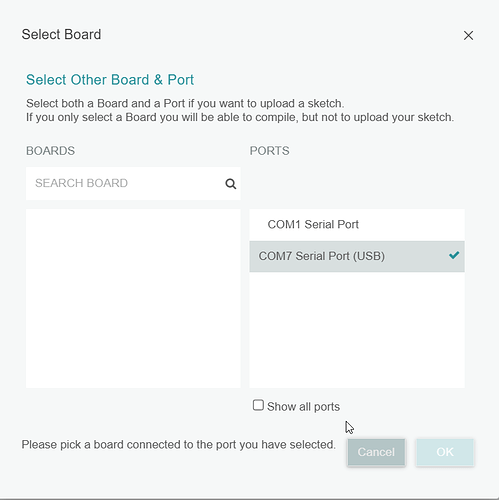Cancel the board selection dialog
Viewport: 499px width, 500px height.
coord(376,452)
